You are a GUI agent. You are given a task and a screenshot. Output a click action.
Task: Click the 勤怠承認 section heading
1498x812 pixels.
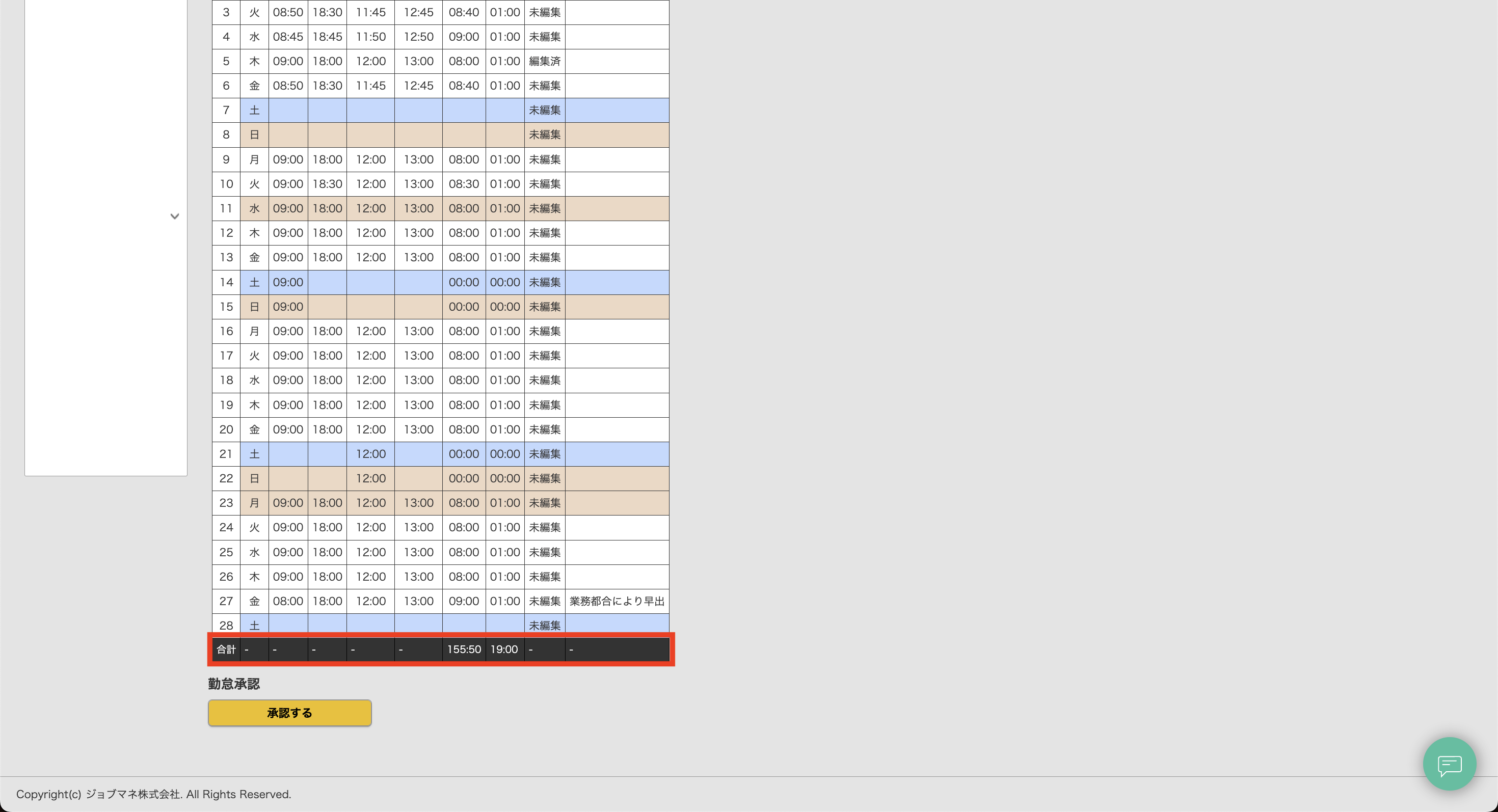pos(234,684)
